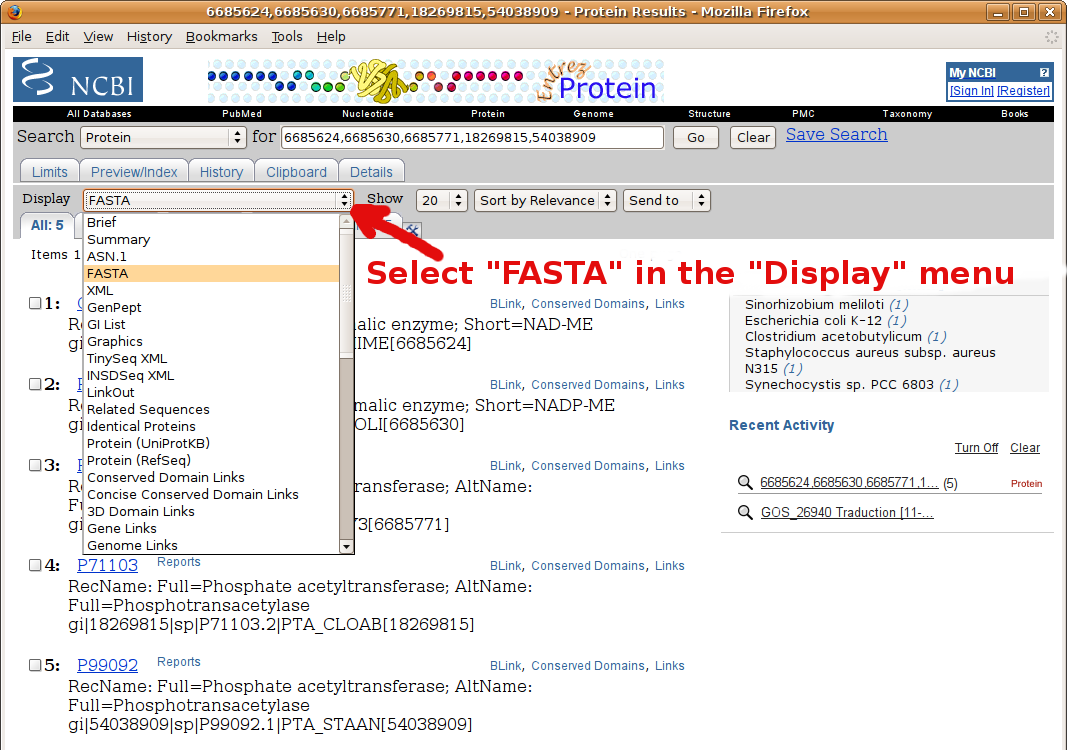Open the My NCBI help question mark
Screen dimensions: 1067x750
click(1044, 73)
